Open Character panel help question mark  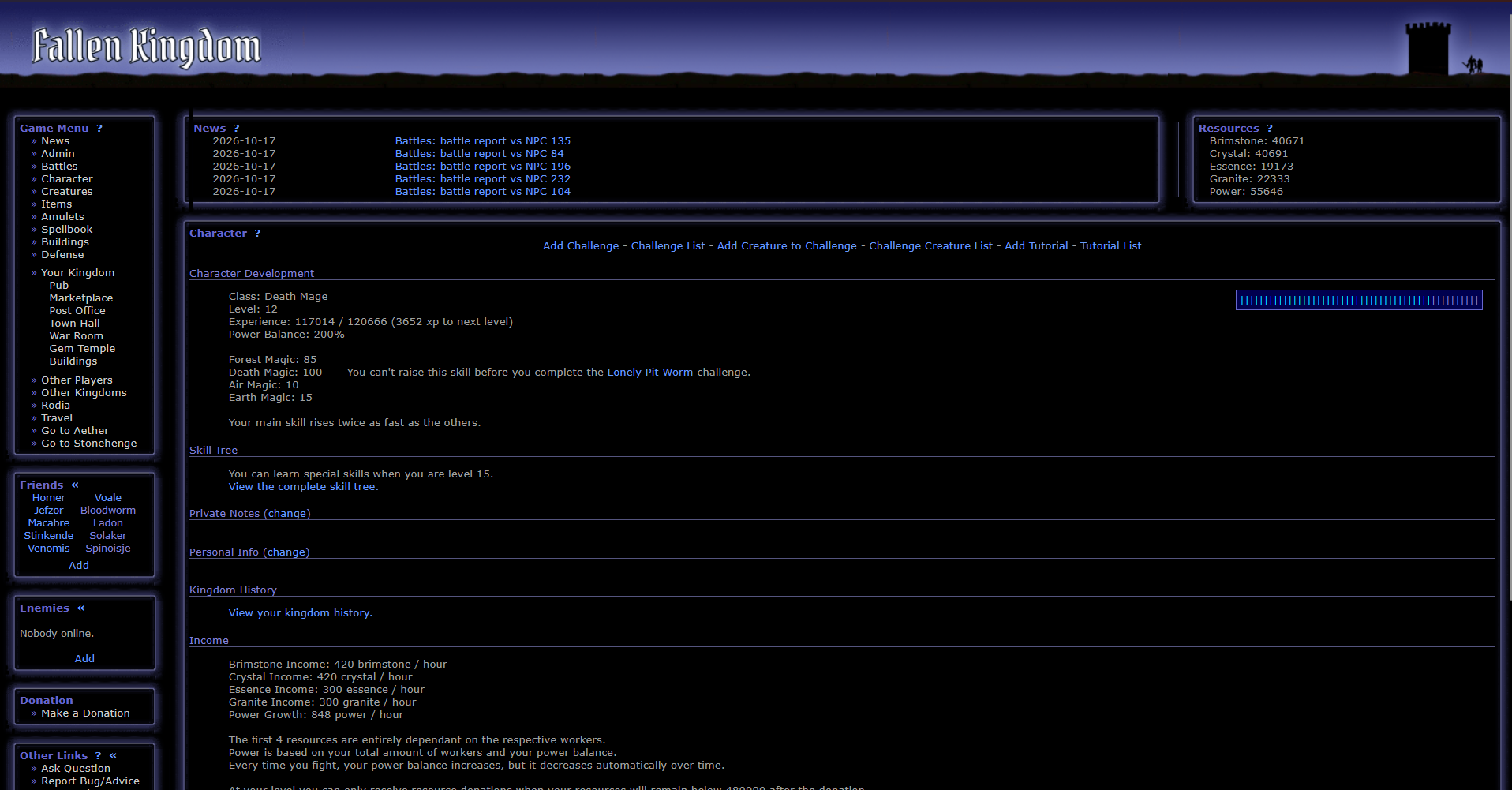pos(257,234)
